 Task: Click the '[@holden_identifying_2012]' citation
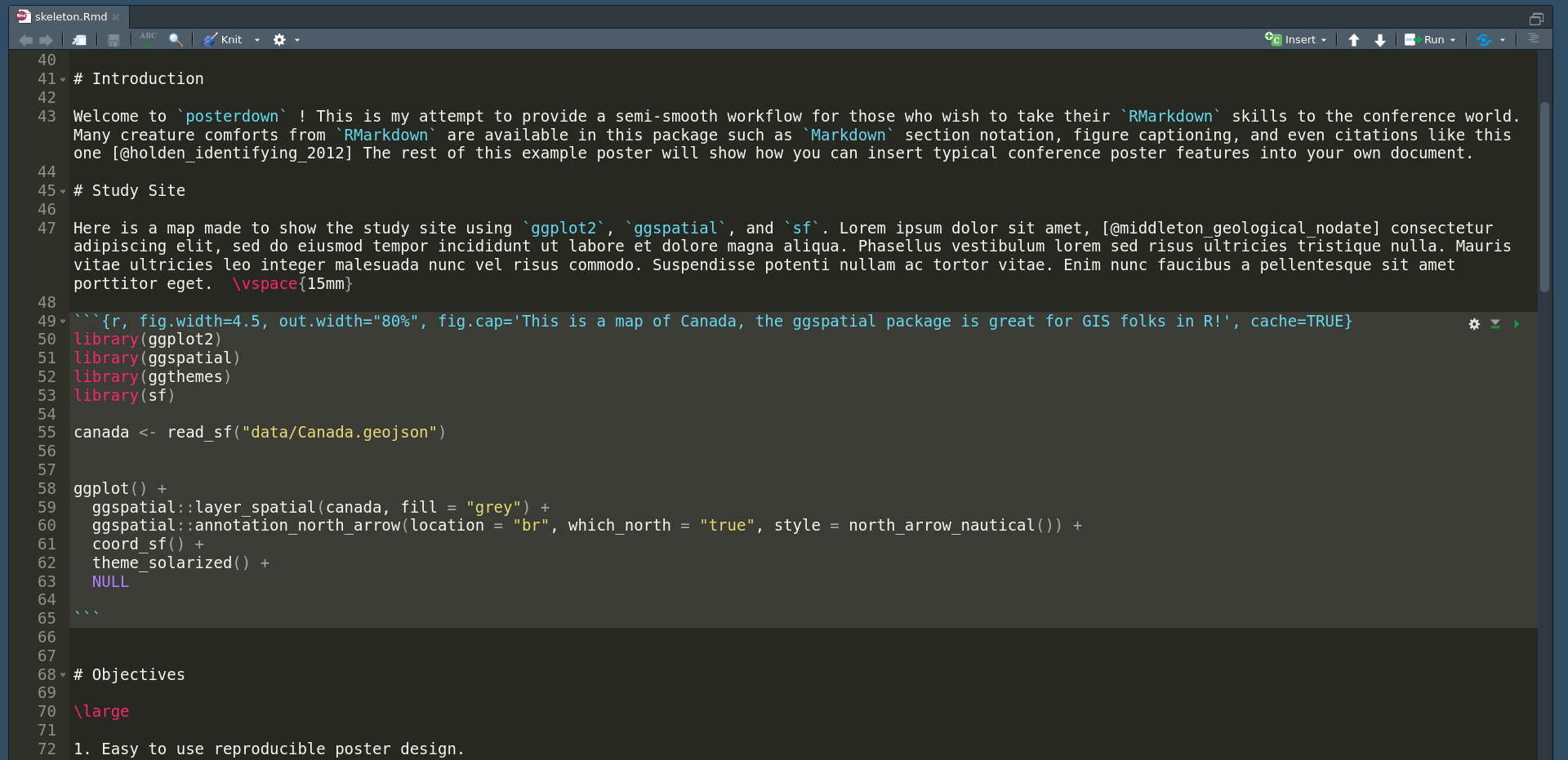pos(232,153)
